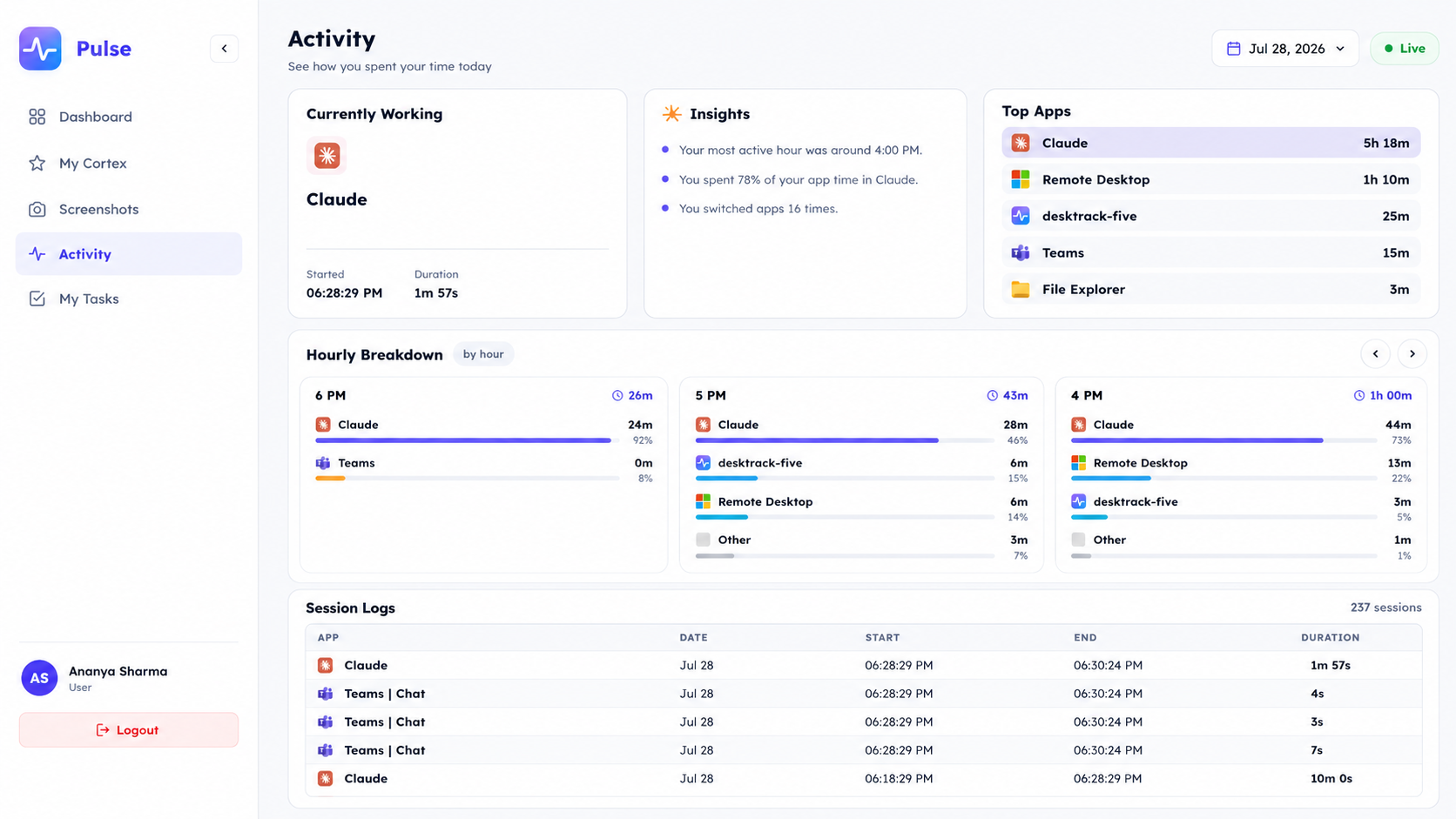Select Teams row in Top Apps
Screen dimensions: 1456x819
[1211, 252]
